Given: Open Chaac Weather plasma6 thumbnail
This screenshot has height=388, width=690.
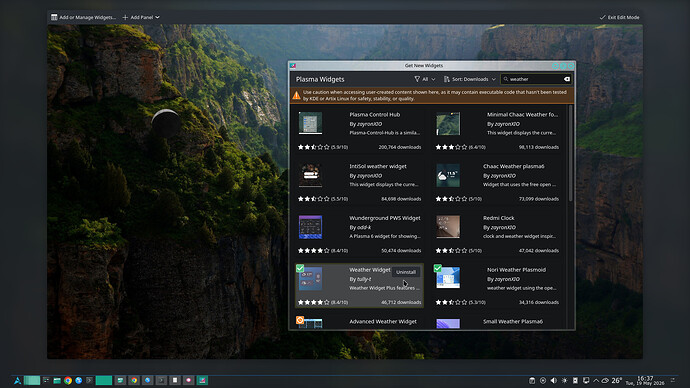Looking at the screenshot, I should tap(448, 175).
